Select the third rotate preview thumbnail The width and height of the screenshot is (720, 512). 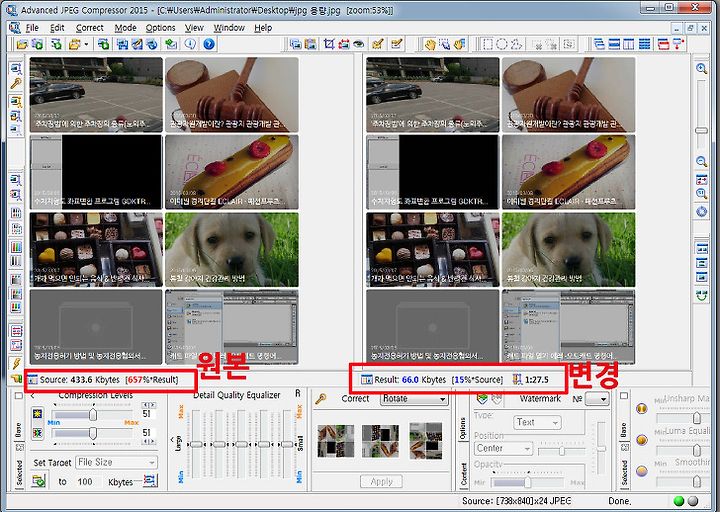click(425, 441)
